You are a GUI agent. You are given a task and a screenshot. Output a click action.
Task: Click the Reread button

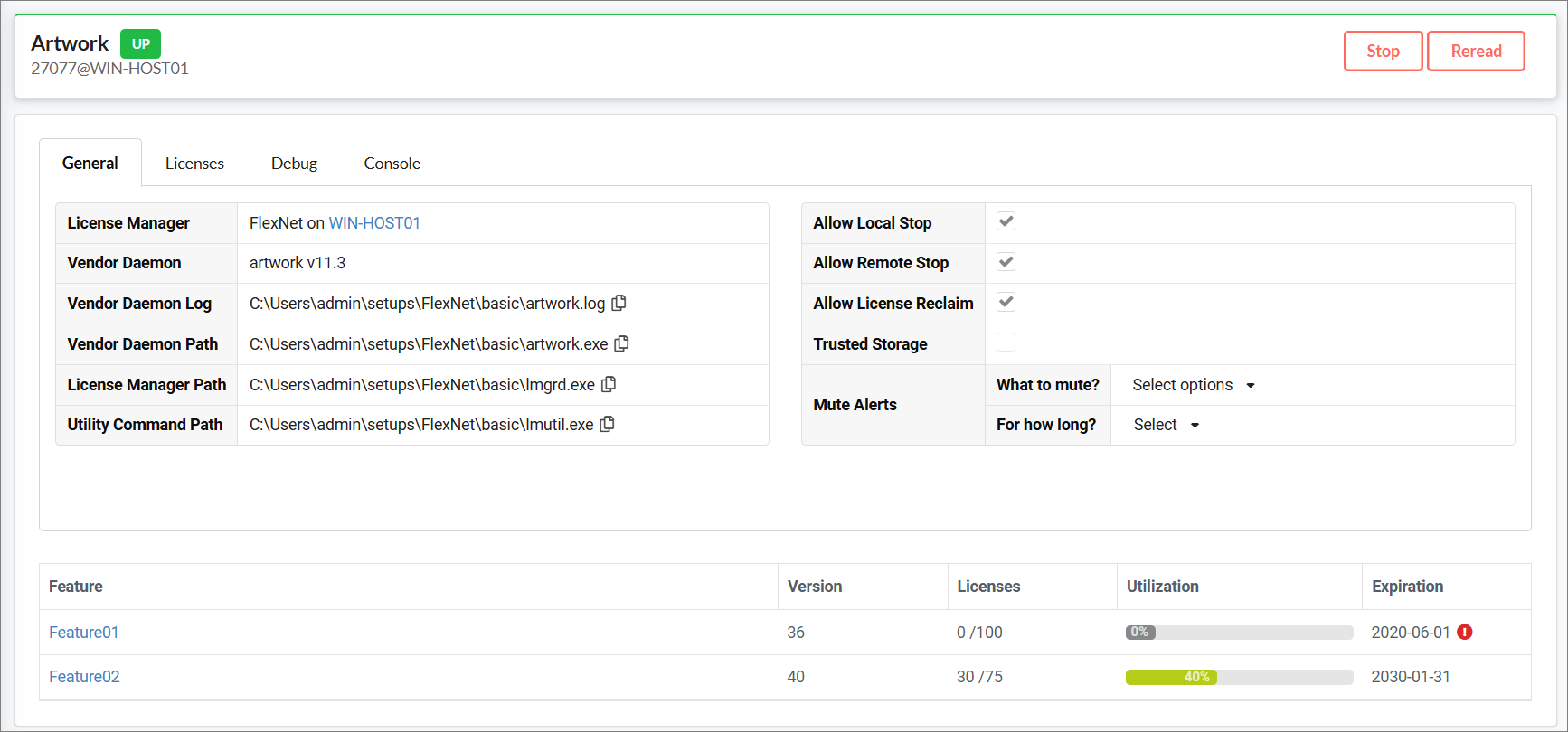[1476, 51]
